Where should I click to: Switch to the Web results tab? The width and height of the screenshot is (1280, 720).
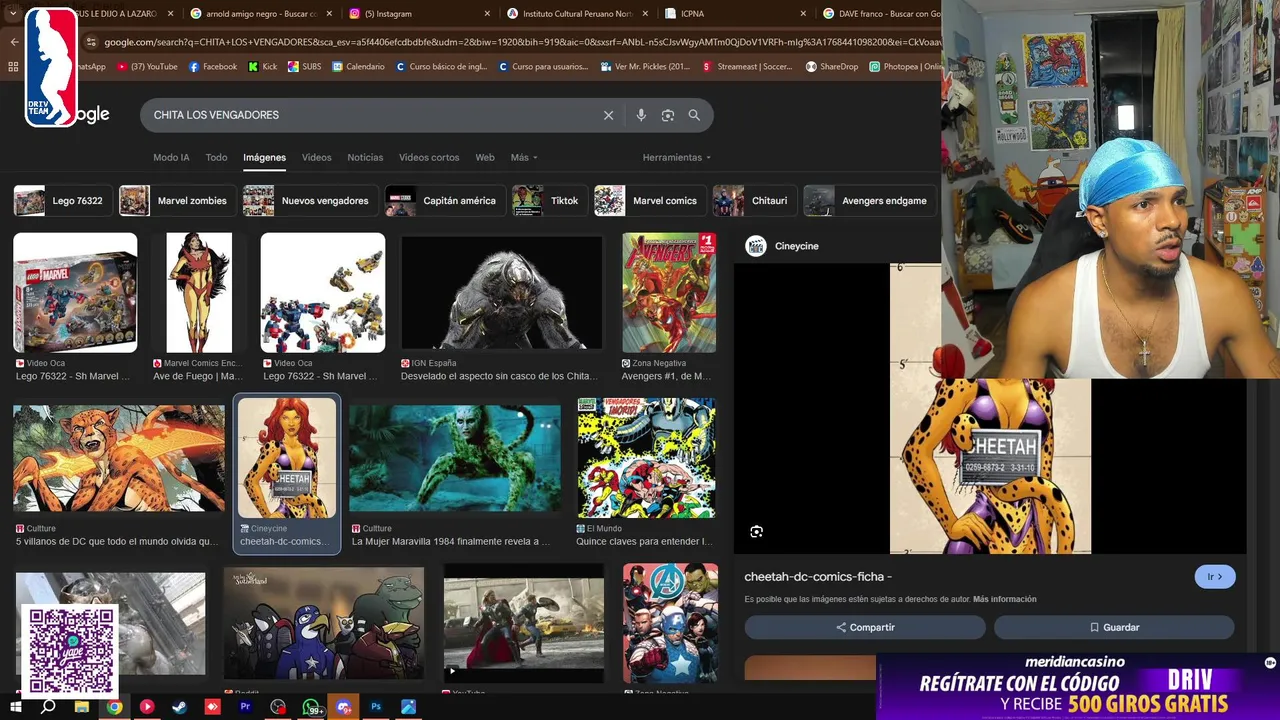[x=485, y=157]
